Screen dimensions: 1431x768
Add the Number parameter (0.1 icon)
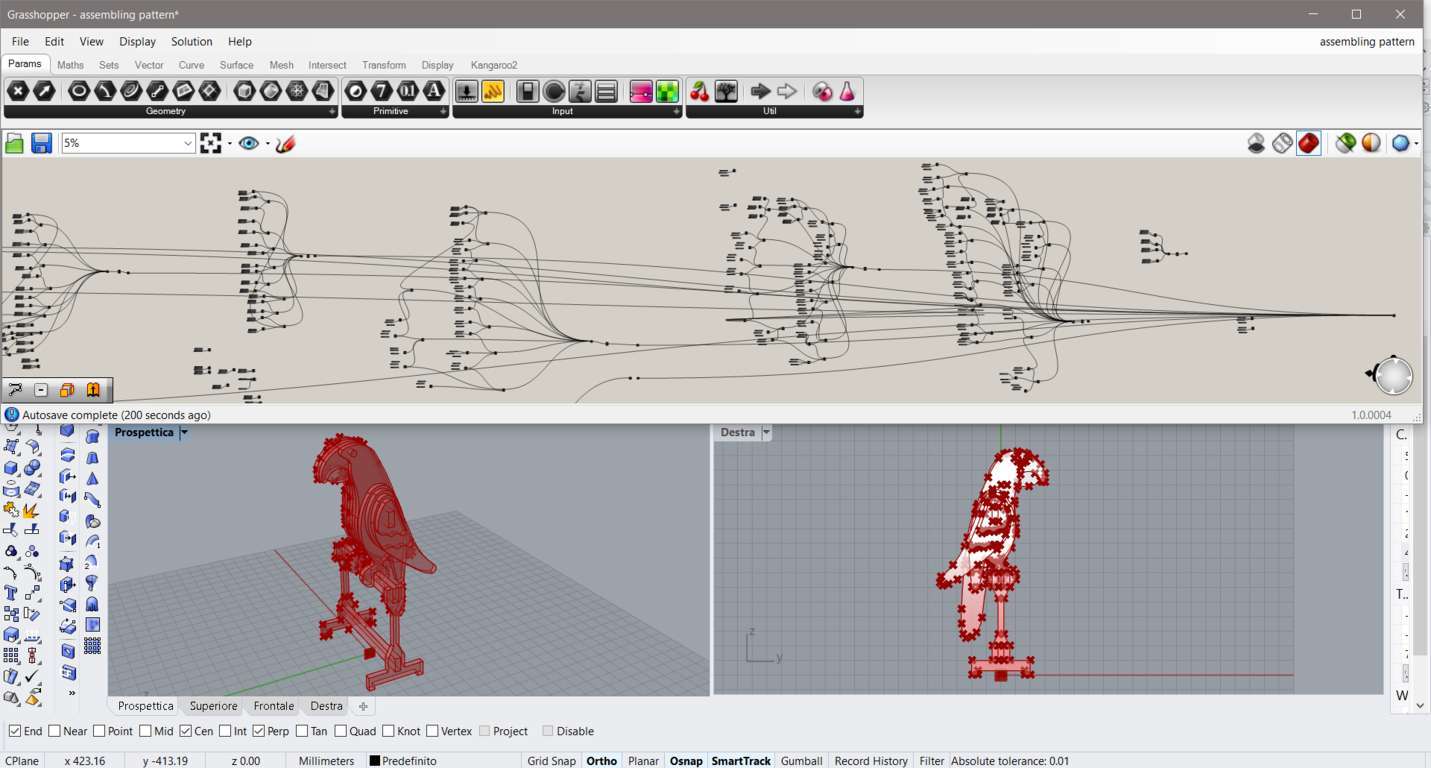pyautogui.click(x=408, y=91)
